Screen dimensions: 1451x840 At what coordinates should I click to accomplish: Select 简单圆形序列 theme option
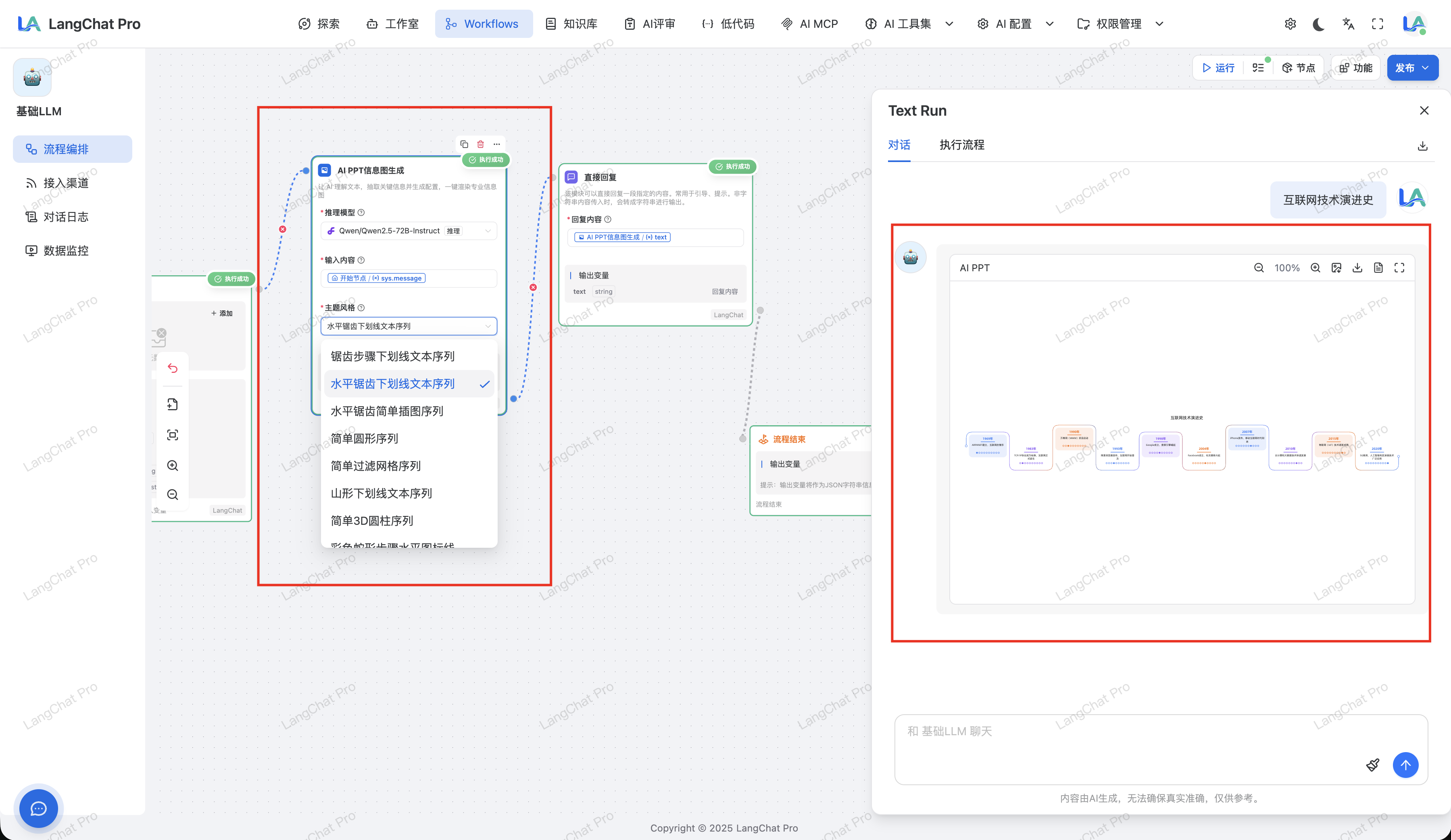[364, 439]
